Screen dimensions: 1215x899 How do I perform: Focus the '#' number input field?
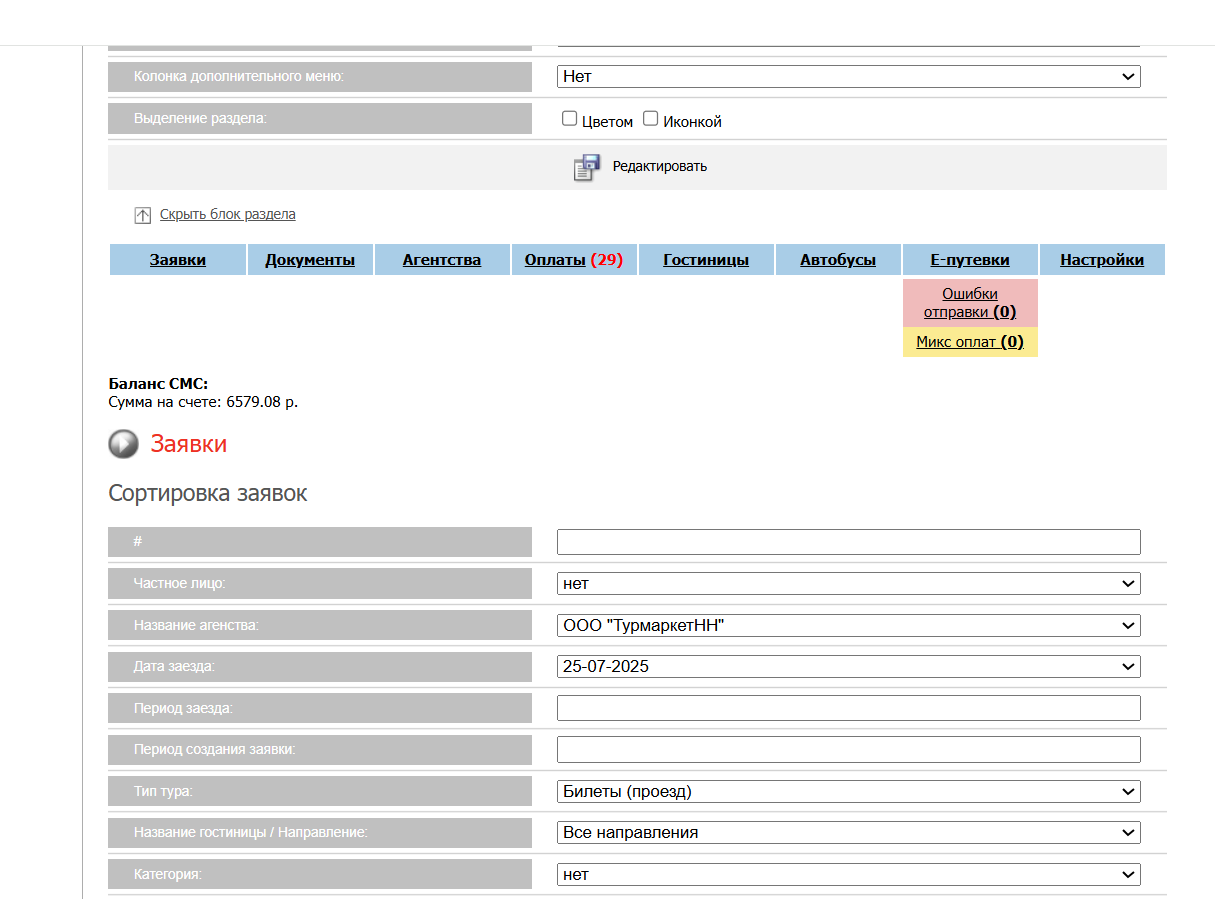point(849,542)
